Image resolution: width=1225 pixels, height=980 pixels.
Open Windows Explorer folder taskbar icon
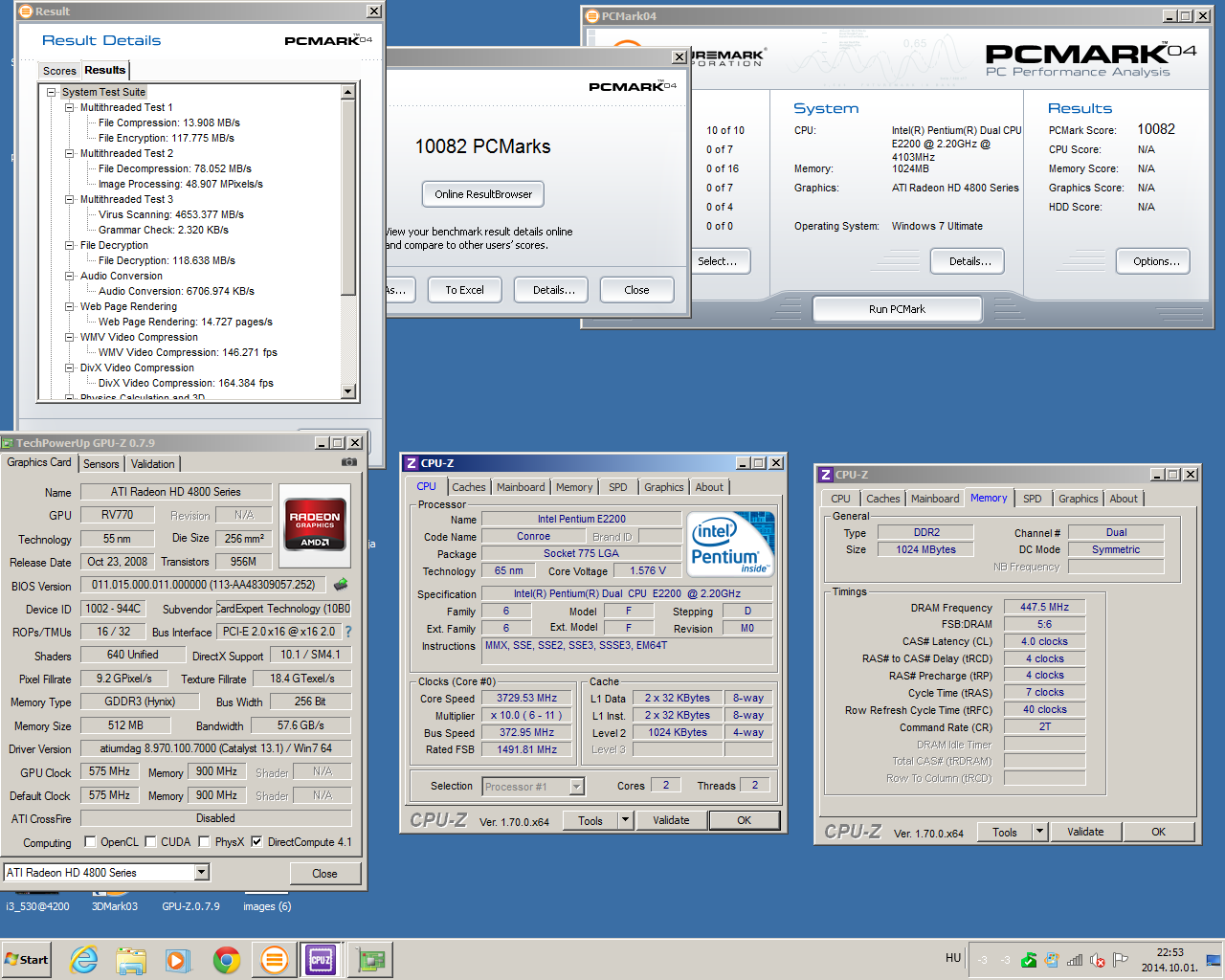131,960
